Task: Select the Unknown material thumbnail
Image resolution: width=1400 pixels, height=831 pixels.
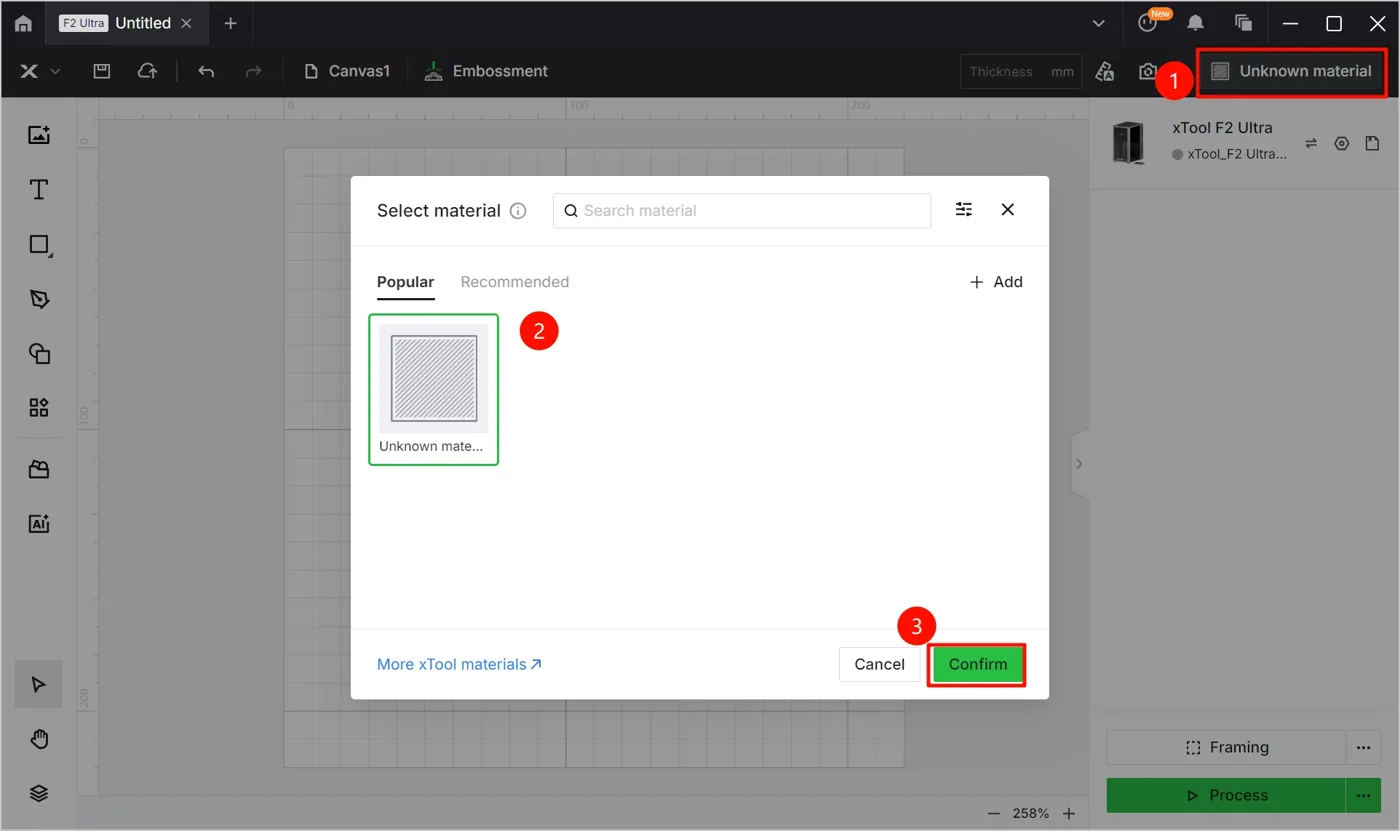Action: pos(433,389)
